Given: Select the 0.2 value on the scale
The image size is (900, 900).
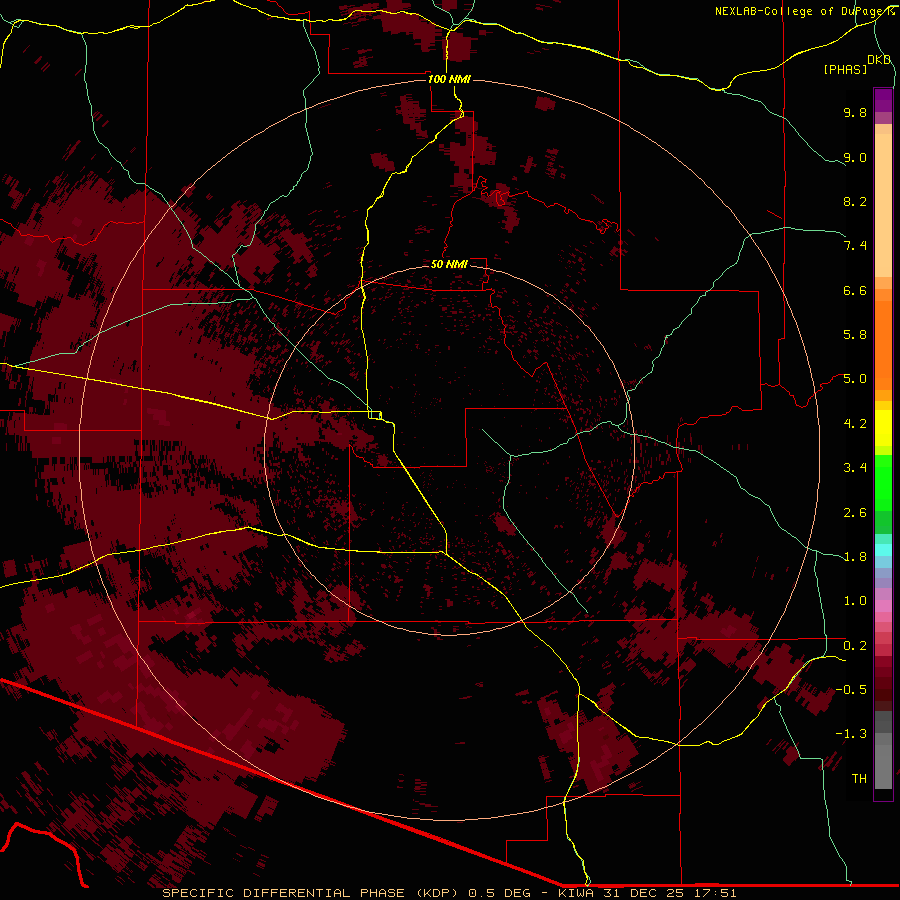Looking at the screenshot, I should [855, 646].
